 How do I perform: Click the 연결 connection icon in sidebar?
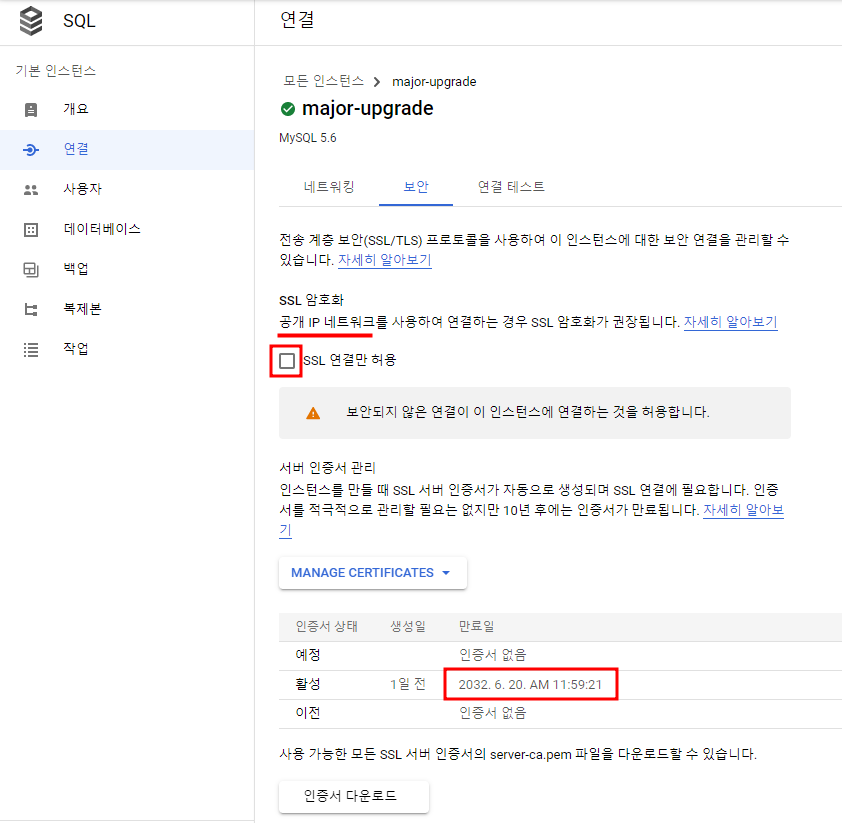pyautogui.click(x=31, y=150)
